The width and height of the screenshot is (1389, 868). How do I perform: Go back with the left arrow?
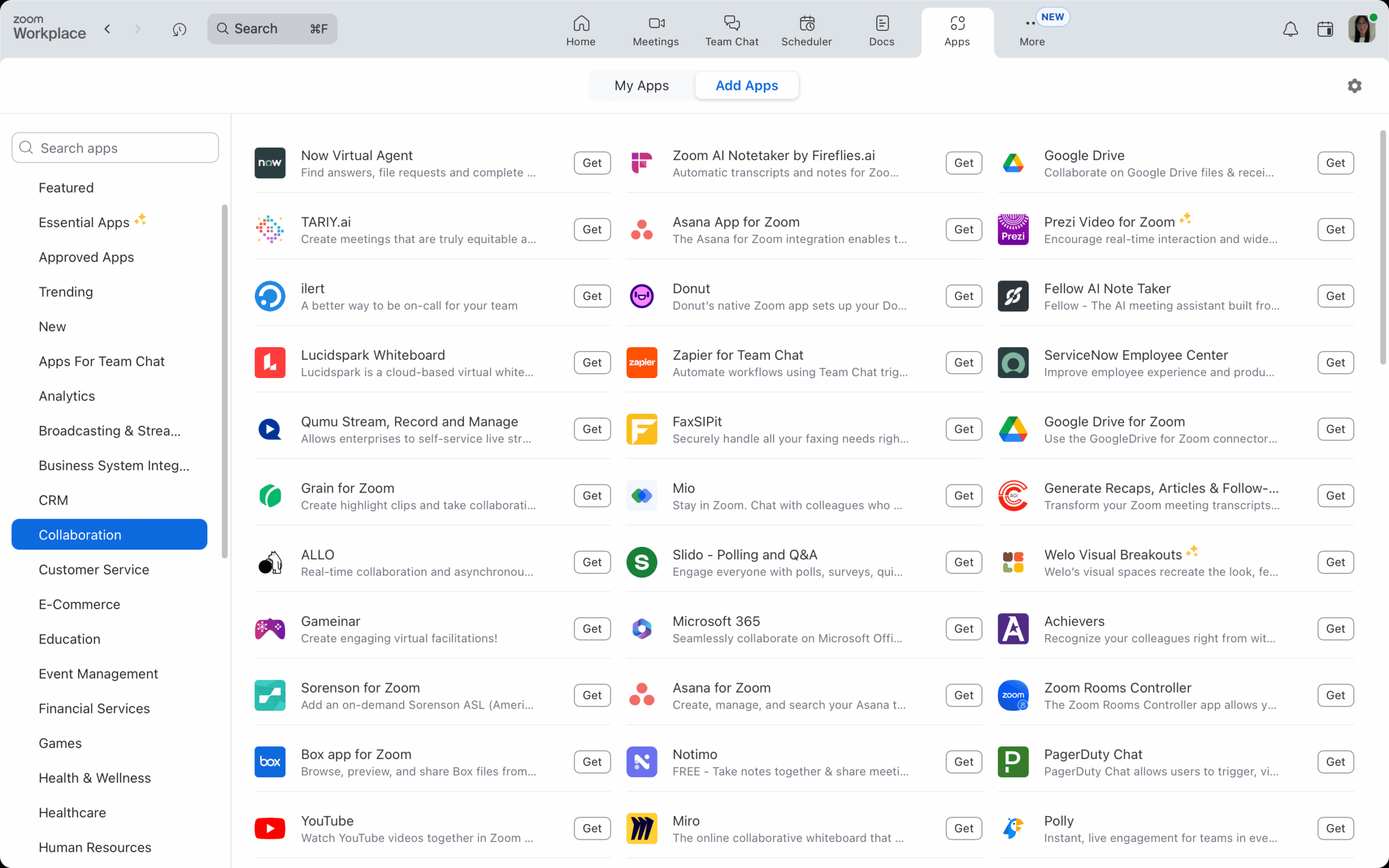[x=107, y=29]
